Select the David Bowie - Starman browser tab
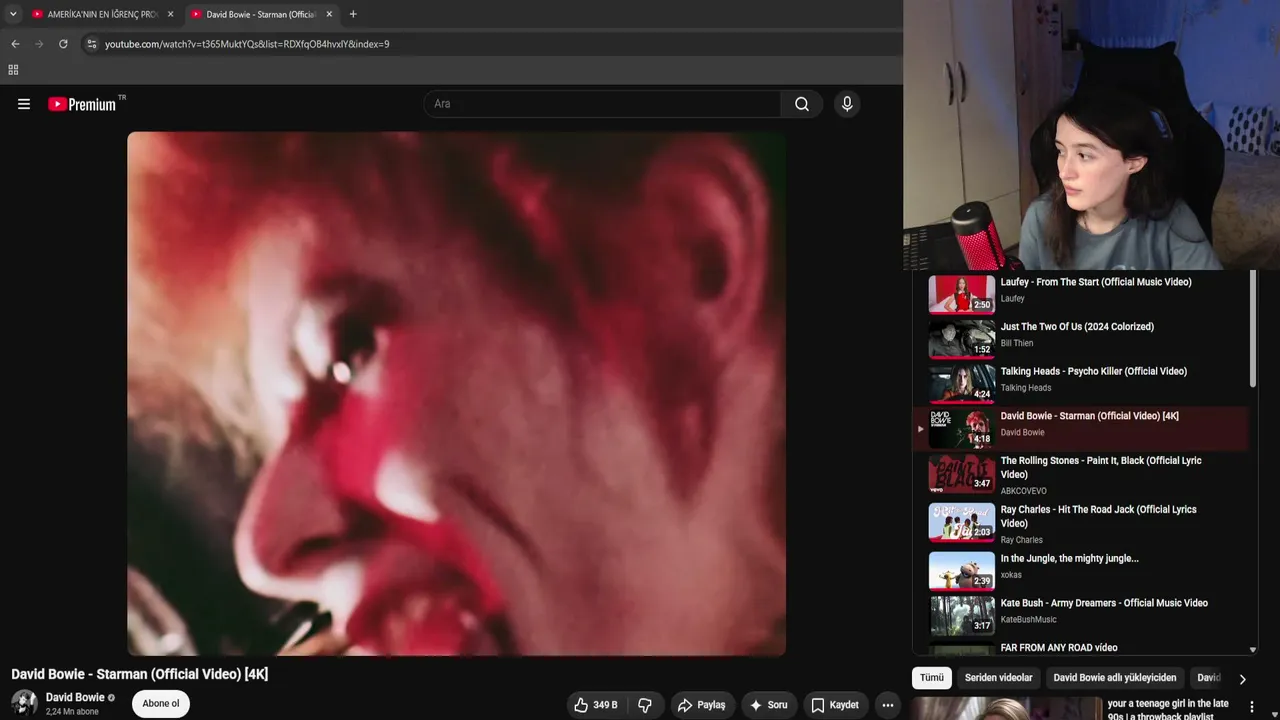 click(x=261, y=14)
